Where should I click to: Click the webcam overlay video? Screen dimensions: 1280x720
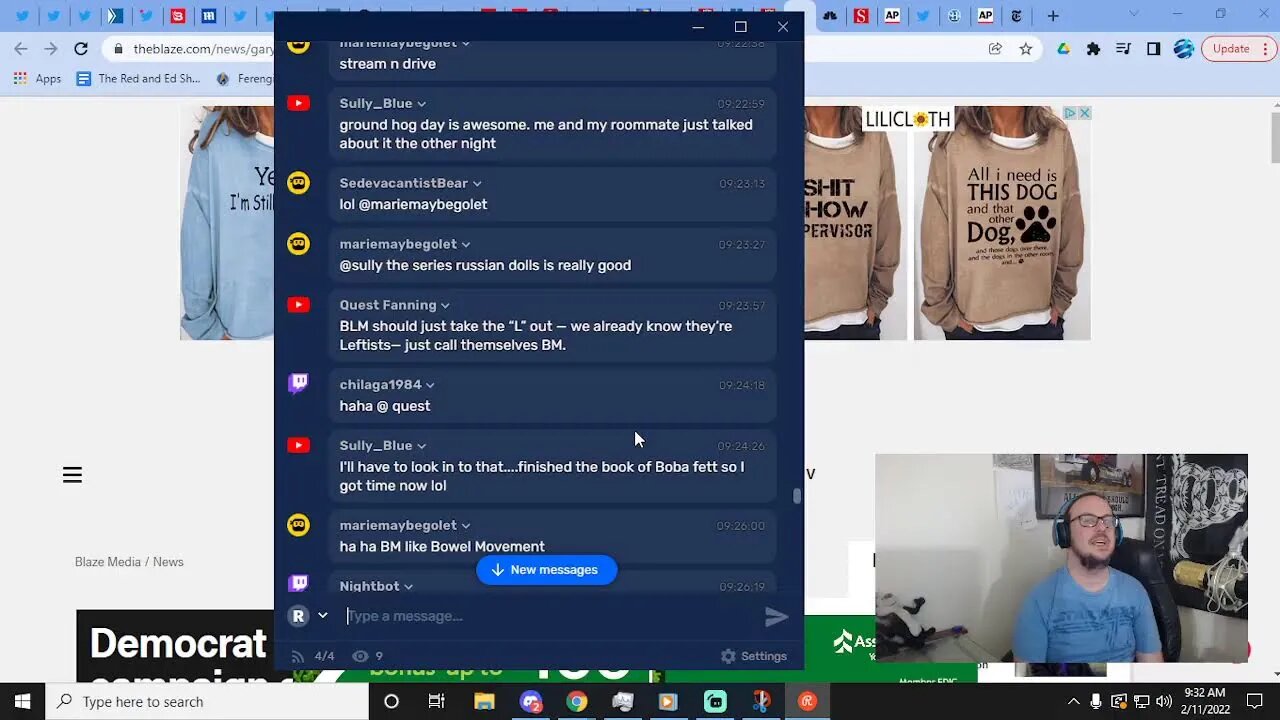(1061, 558)
